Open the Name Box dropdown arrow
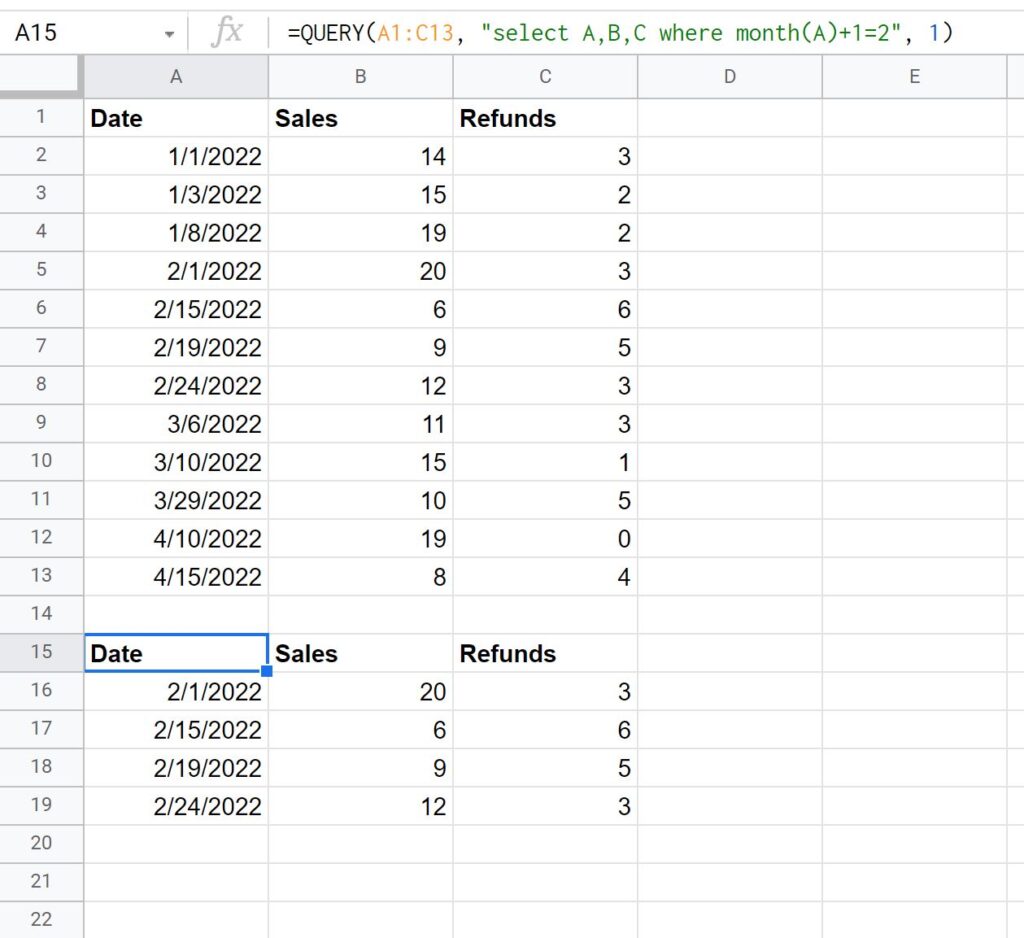 click(x=169, y=34)
